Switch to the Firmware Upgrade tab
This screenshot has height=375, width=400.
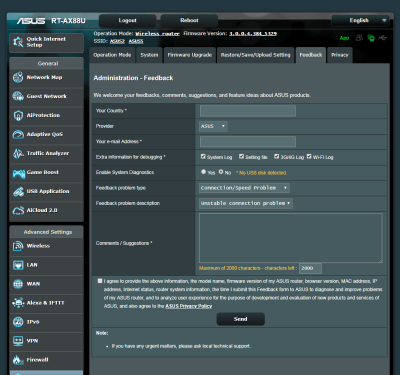point(190,55)
